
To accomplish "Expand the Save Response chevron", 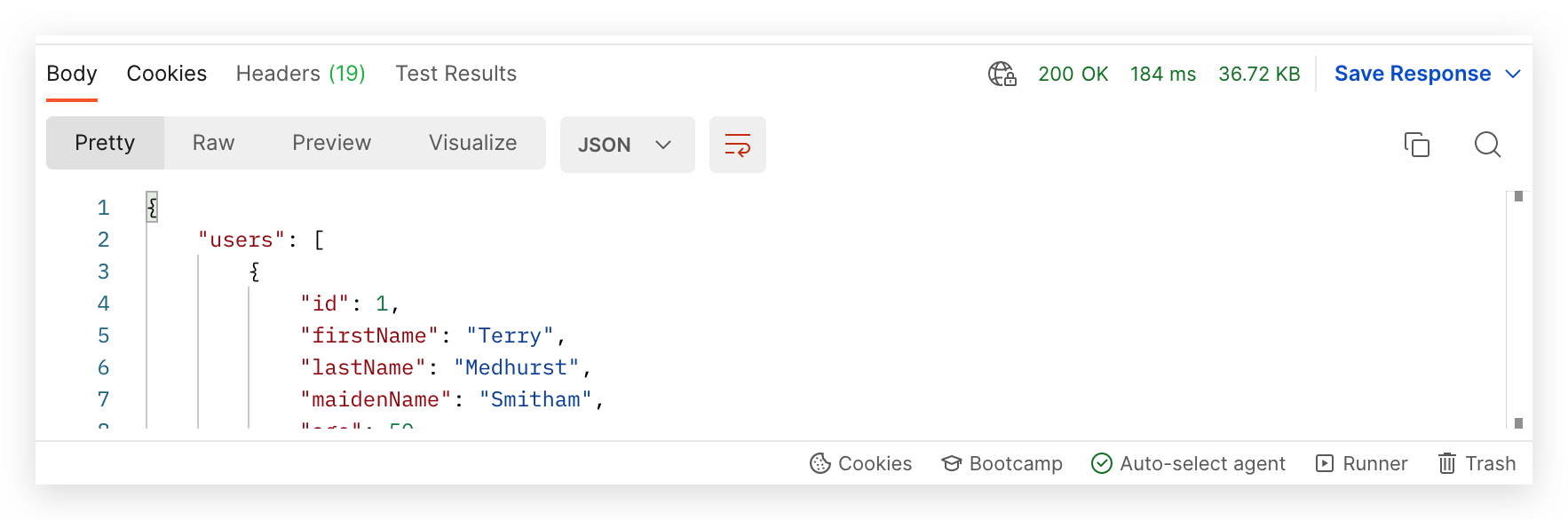I will pyautogui.click(x=1513, y=74).
